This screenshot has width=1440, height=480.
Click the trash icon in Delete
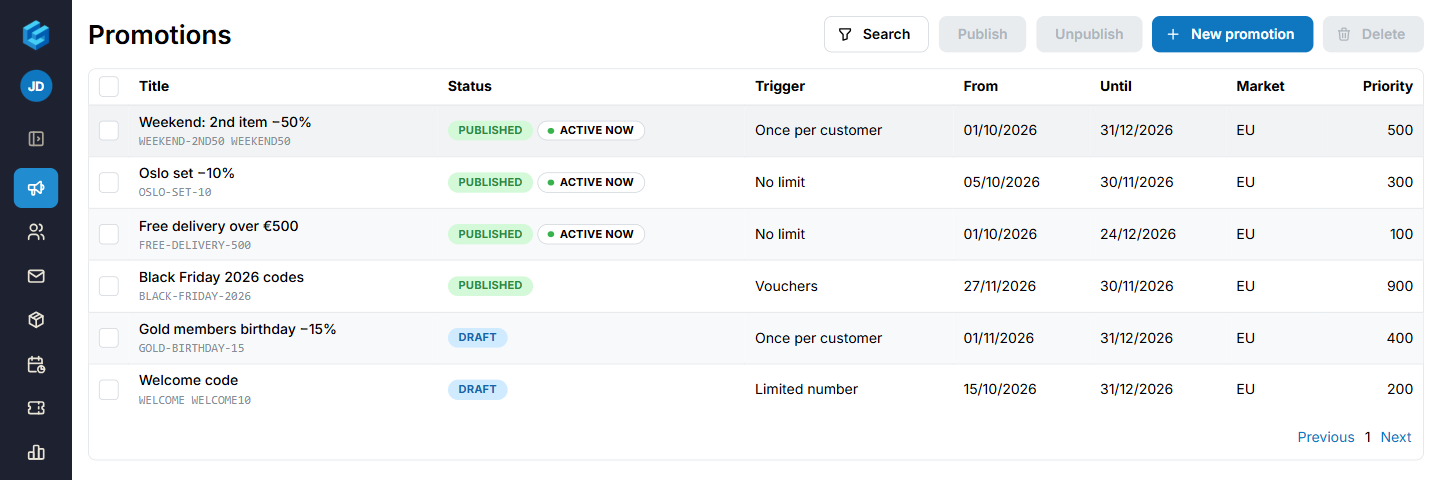(x=1344, y=34)
